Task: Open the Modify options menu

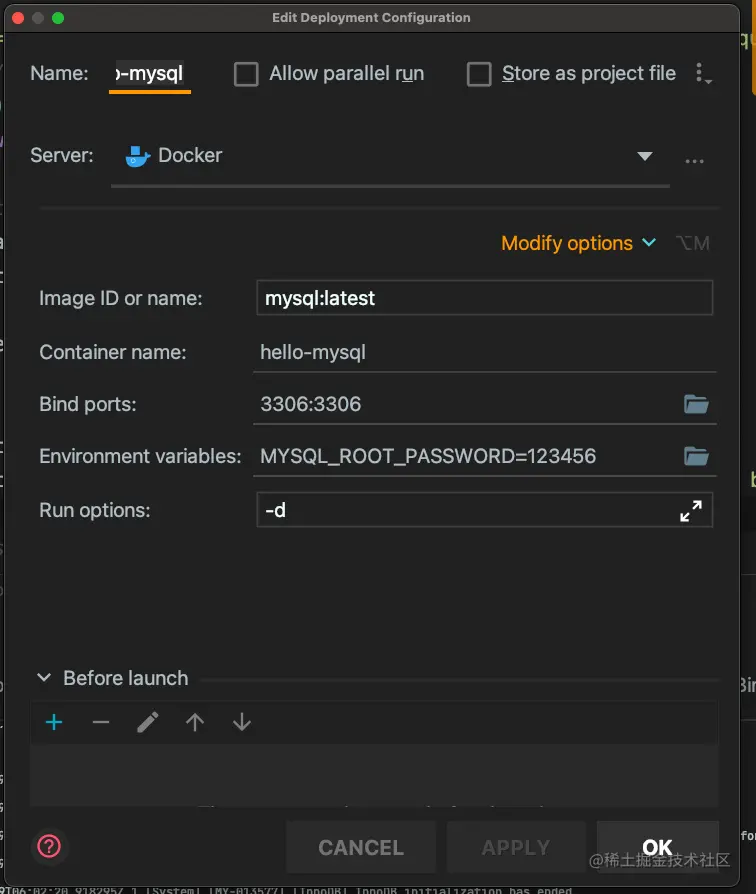Action: coord(578,243)
